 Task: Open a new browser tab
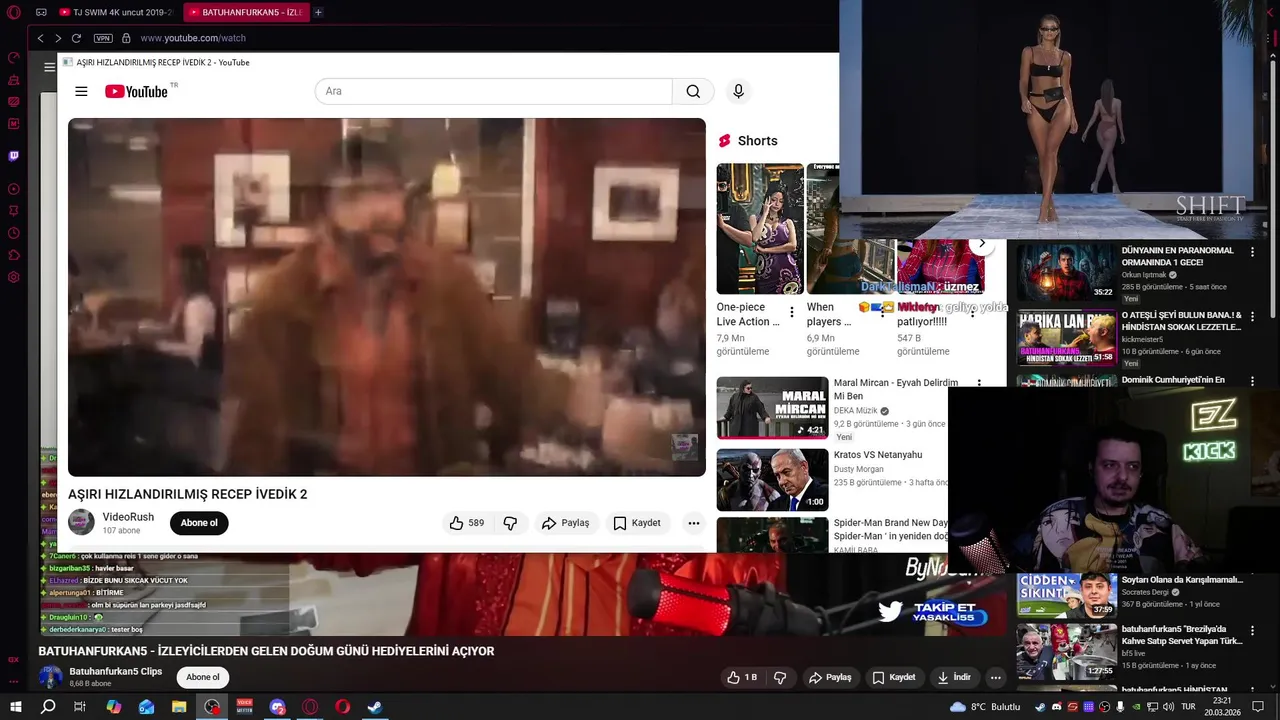(318, 12)
